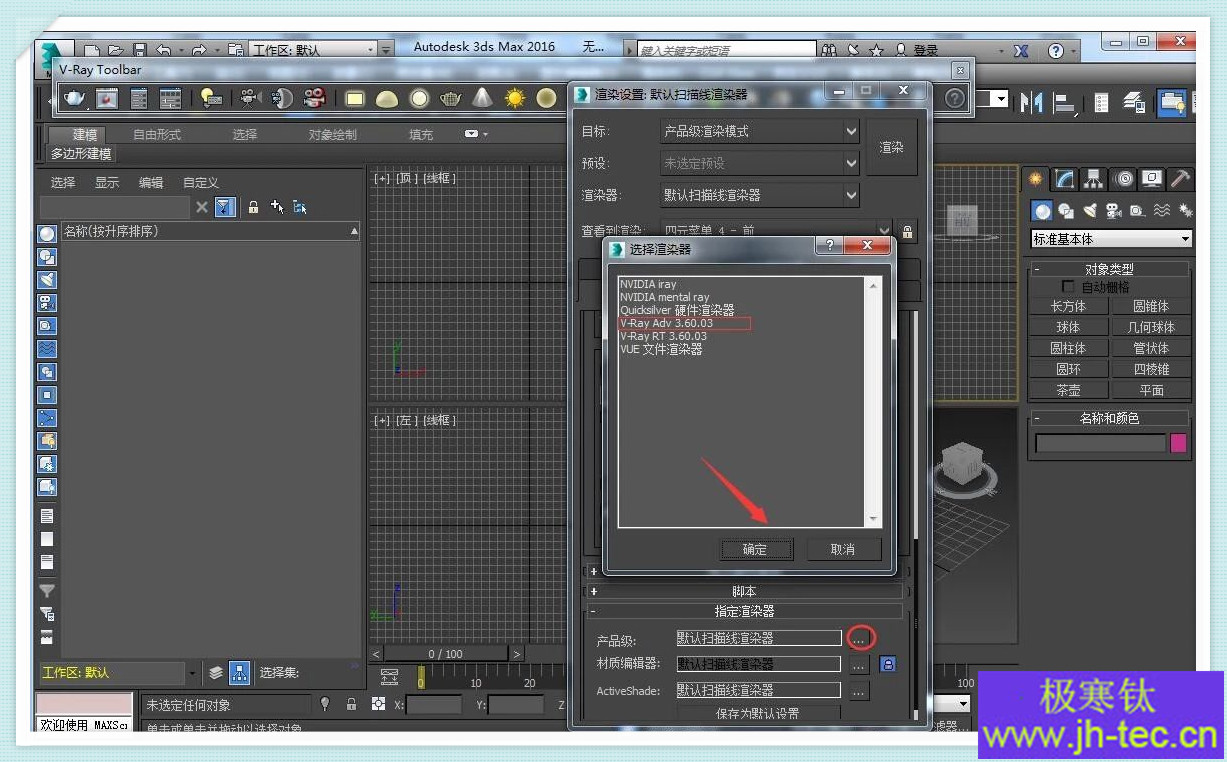Collapse the 指定渲染器 rollout
Image resolution: width=1227 pixels, height=762 pixels.
click(744, 610)
